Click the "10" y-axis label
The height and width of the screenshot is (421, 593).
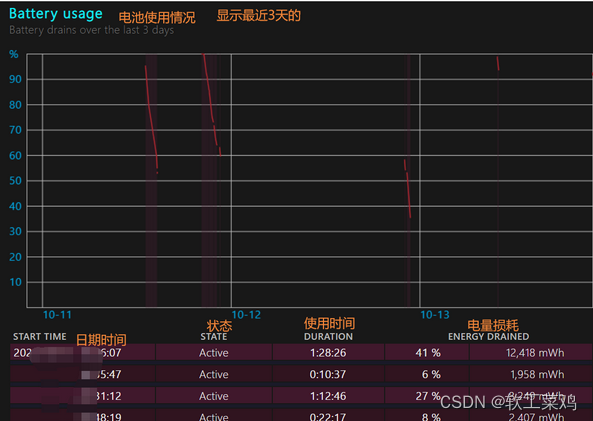[x=15, y=282]
